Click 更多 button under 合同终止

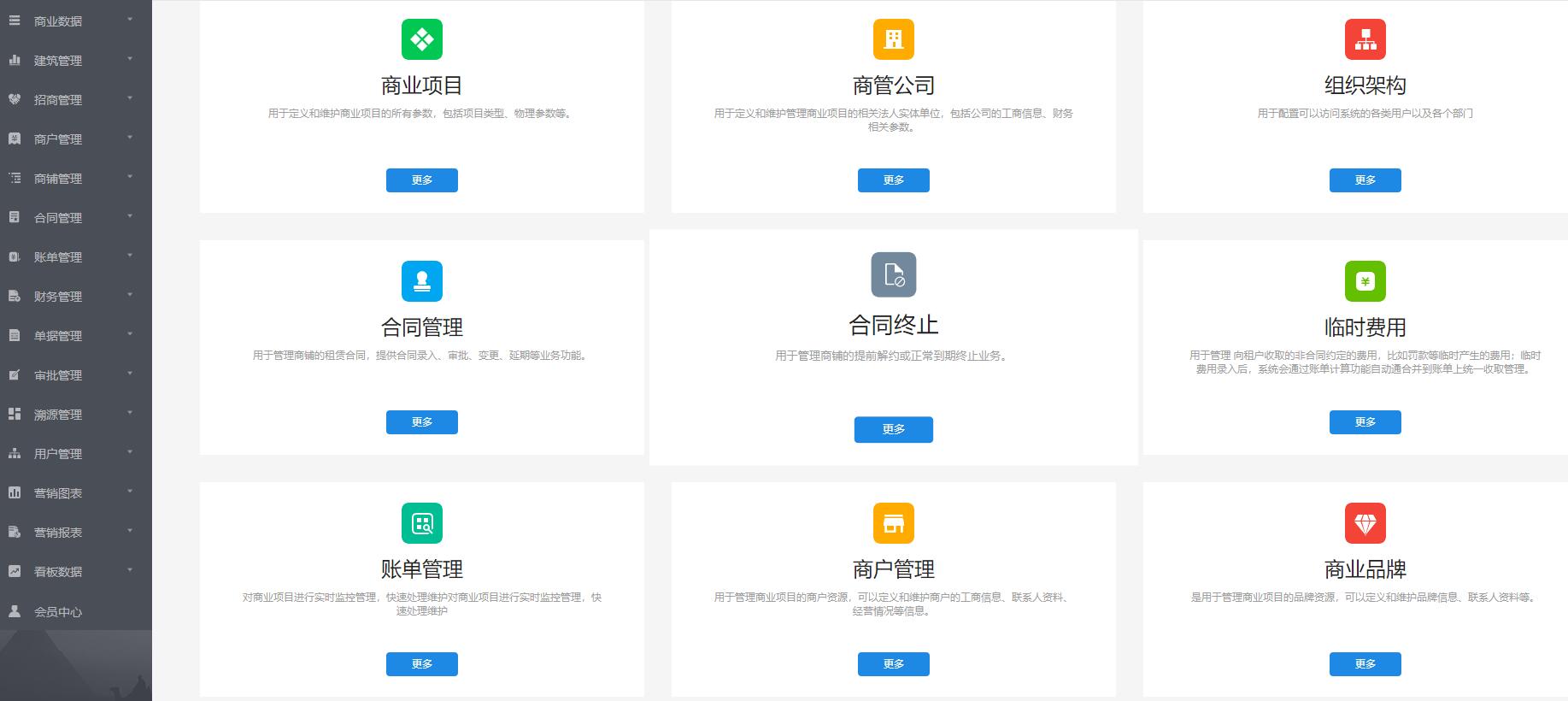[894, 429]
